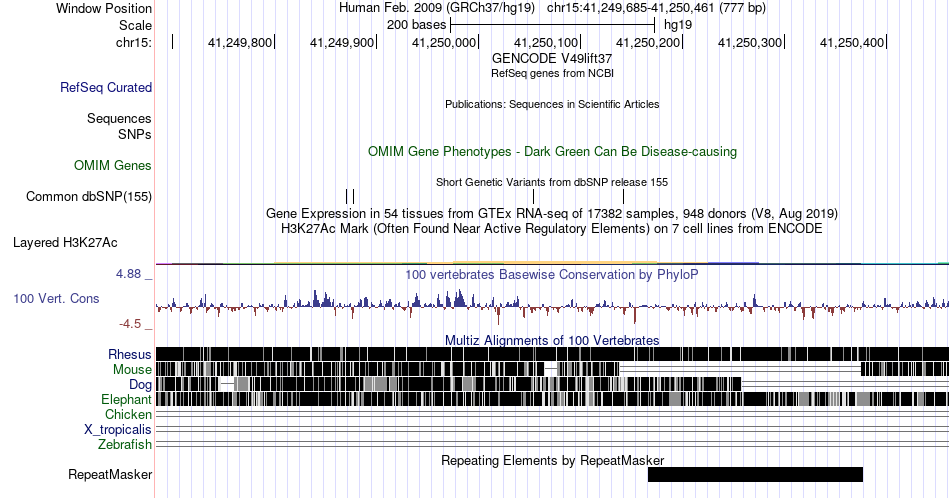950x498 pixels.
Task: Select the Common dbSNP(155) track label
Action: [x=89, y=196]
